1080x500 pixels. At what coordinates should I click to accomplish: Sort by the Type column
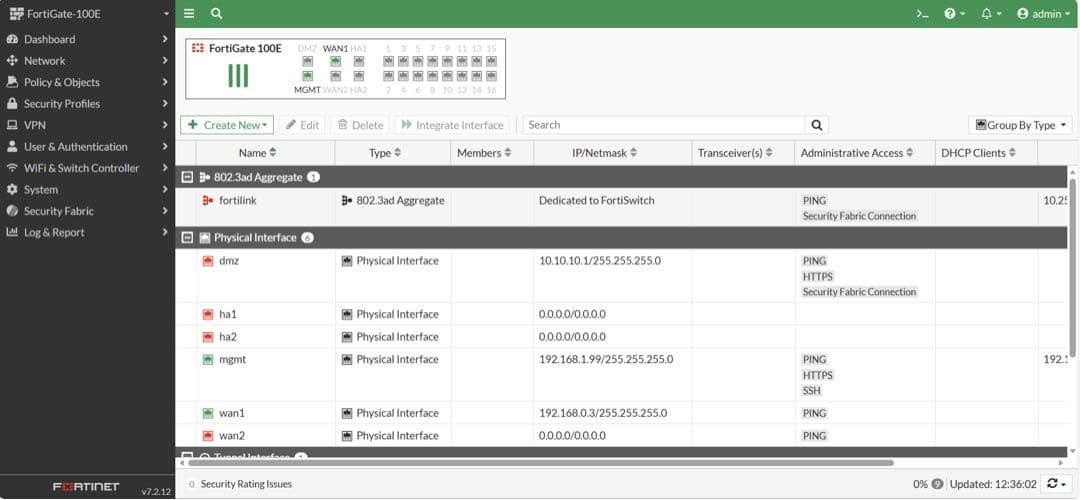[x=385, y=153]
